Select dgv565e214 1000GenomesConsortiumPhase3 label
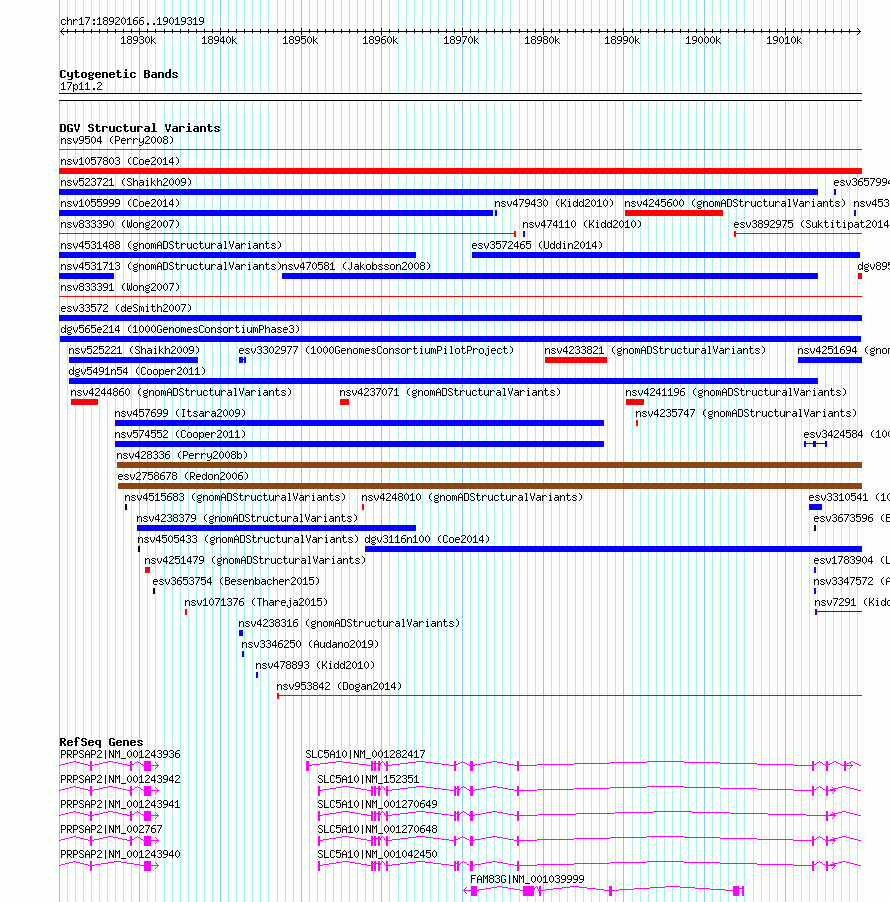890x902 pixels. pyautogui.click(x=180, y=330)
